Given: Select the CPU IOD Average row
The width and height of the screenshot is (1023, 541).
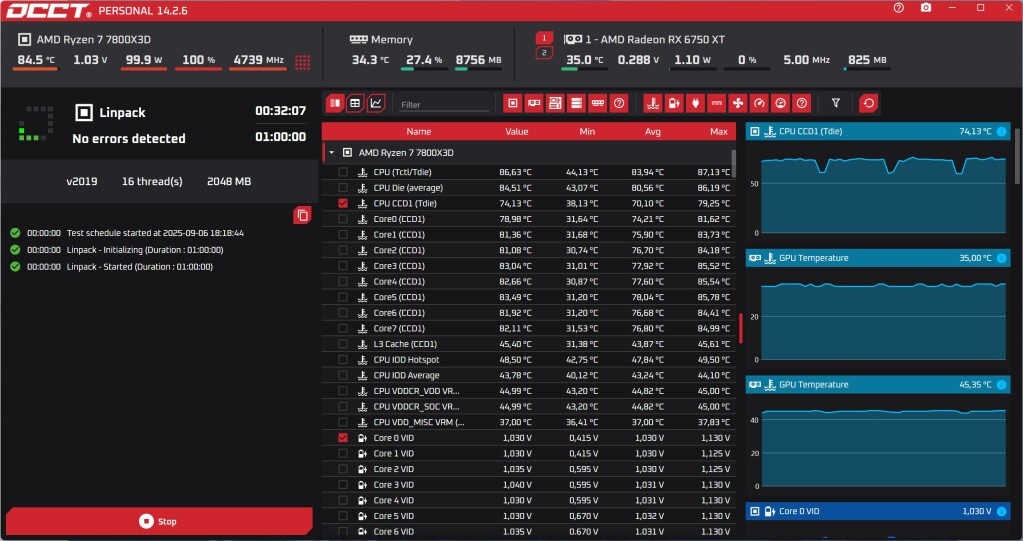Looking at the screenshot, I should 528,375.
